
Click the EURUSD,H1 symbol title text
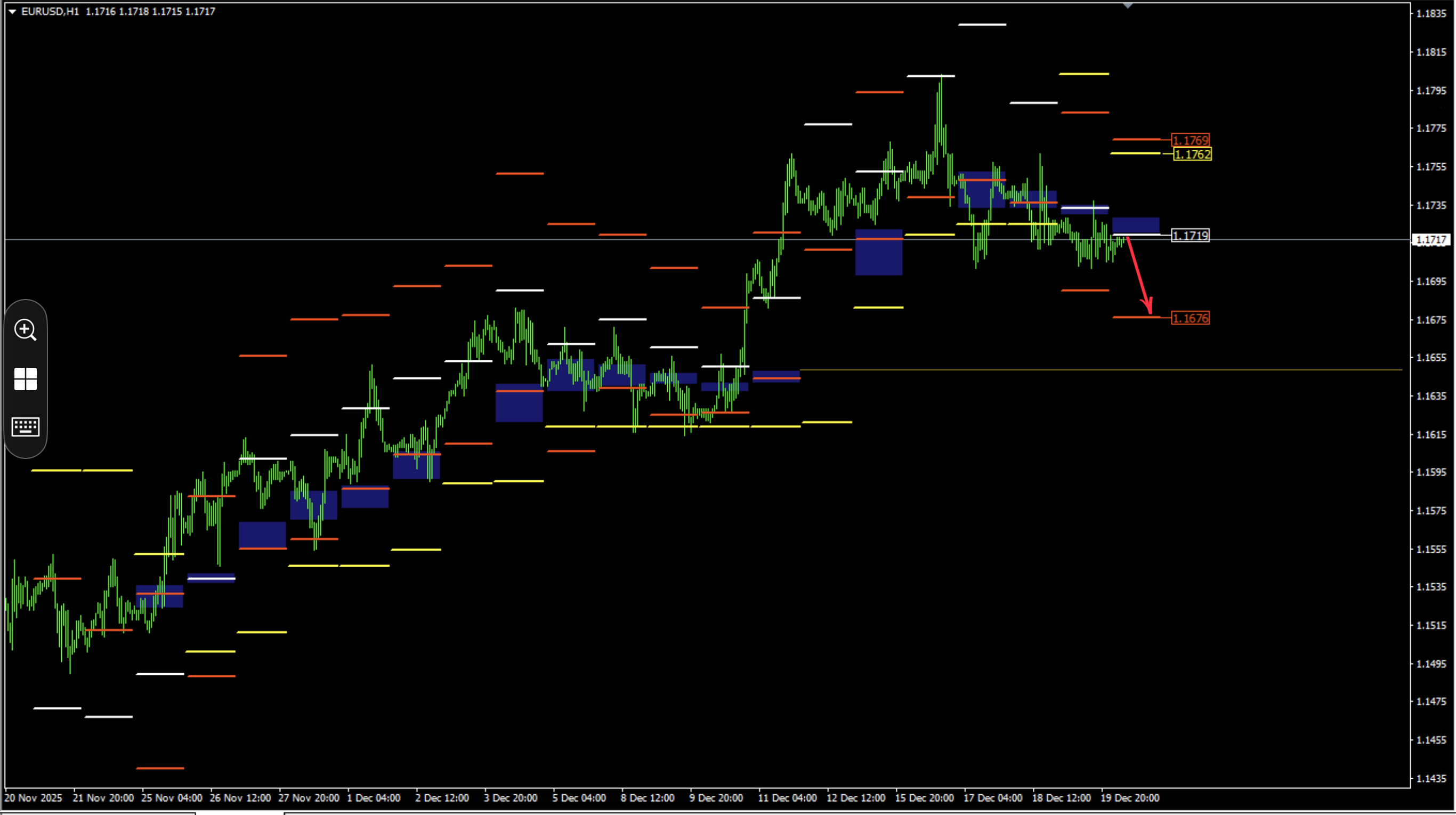tap(50, 11)
